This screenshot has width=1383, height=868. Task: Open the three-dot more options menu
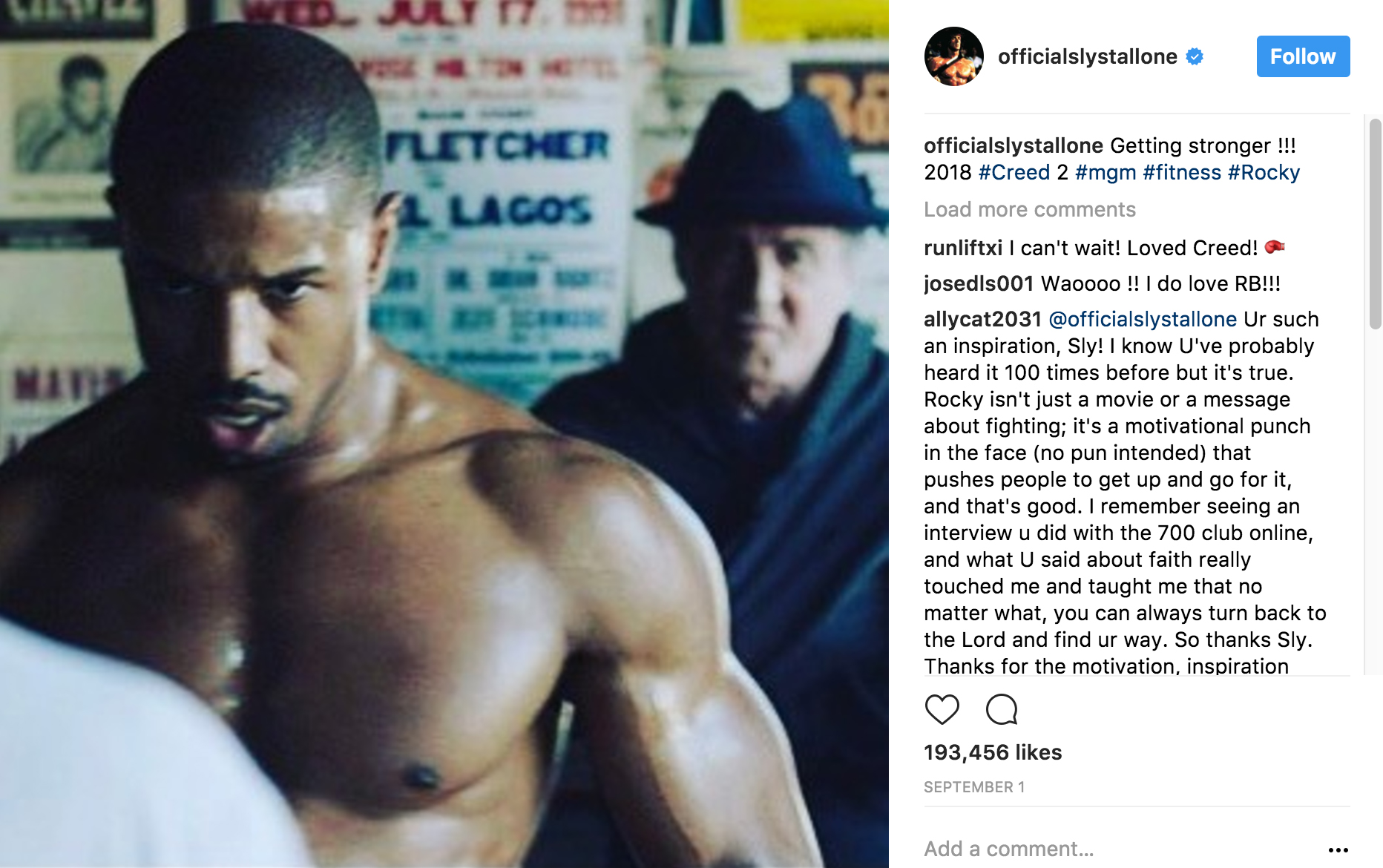click(1338, 850)
